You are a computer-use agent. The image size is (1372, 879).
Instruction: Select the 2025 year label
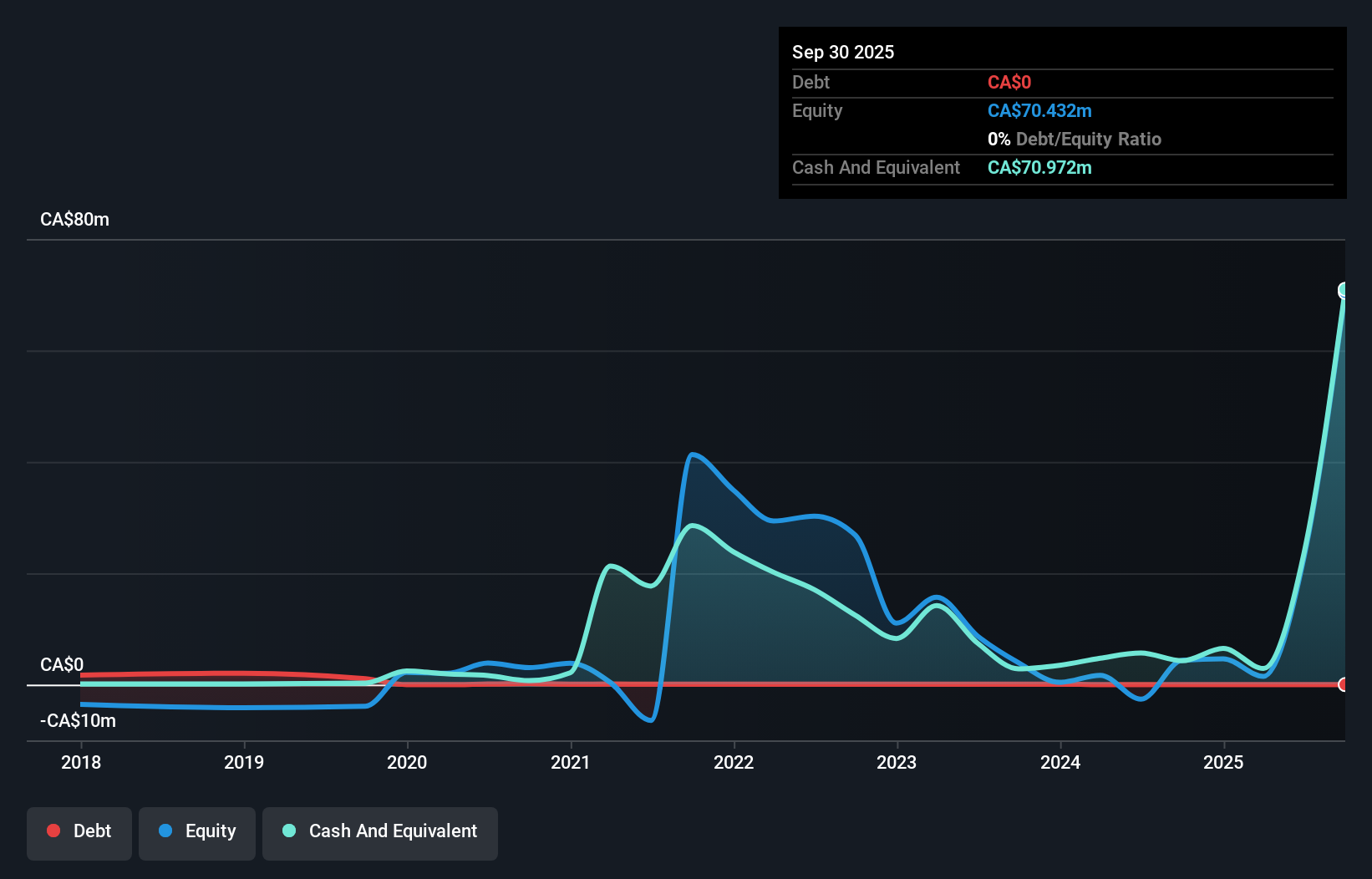click(x=1223, y=762)
